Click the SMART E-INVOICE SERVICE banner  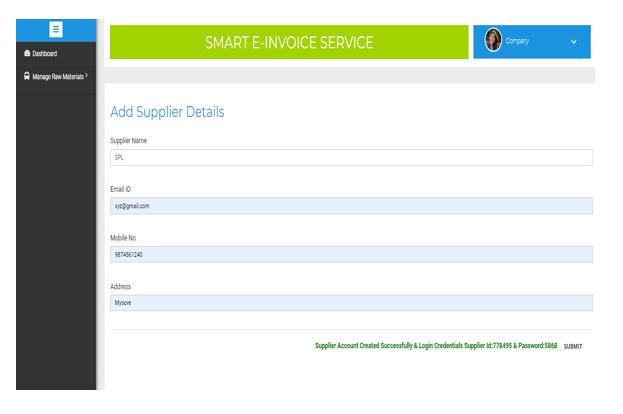tap(289, 42)
